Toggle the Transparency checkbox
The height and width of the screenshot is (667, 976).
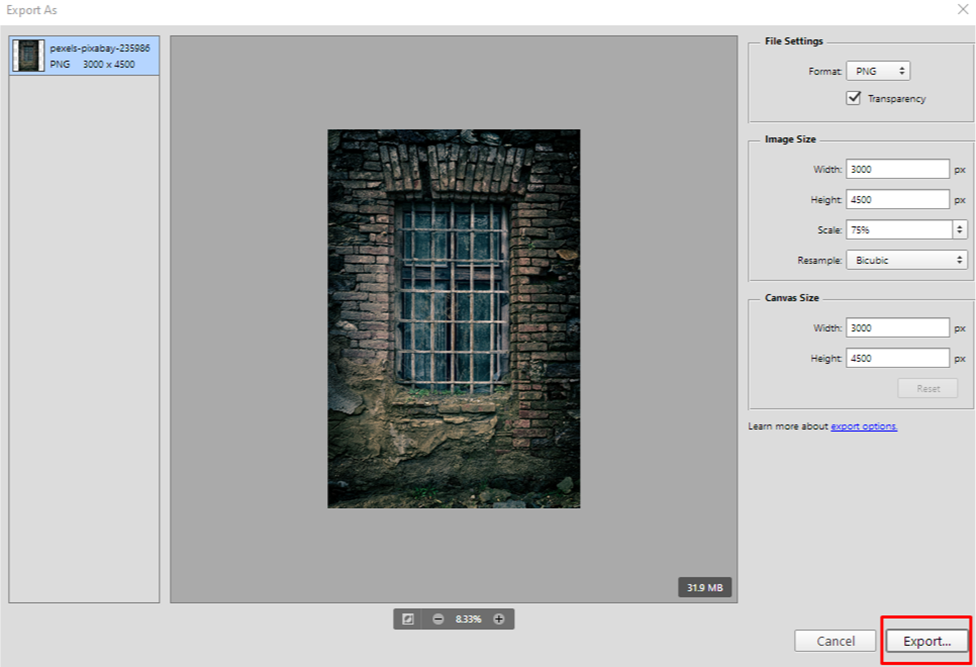coord(853,98)
